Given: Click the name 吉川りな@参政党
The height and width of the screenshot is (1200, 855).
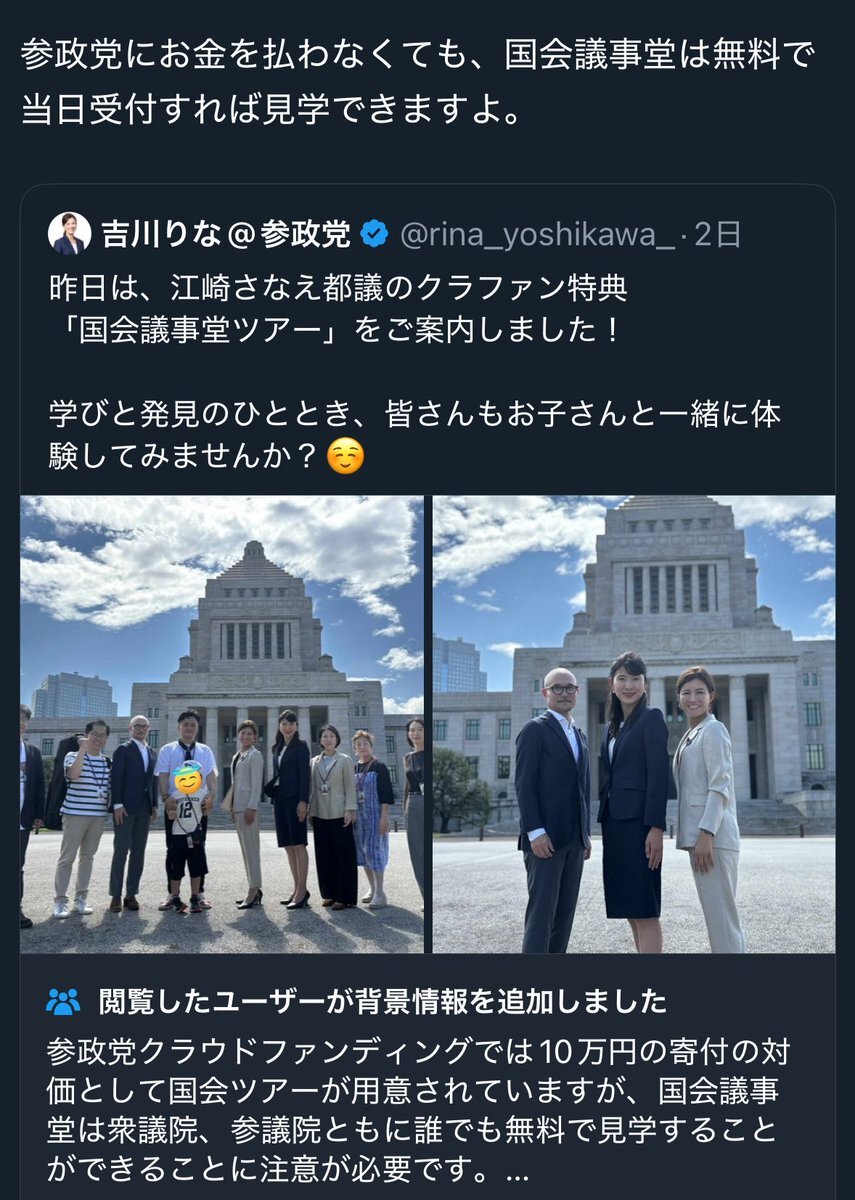Looking at the screenshot, I should (226, 236).
